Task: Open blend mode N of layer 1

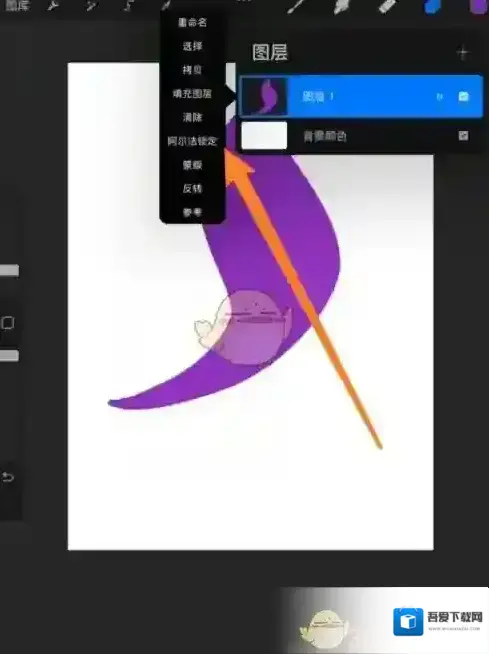Action: (x=439, y=97)
